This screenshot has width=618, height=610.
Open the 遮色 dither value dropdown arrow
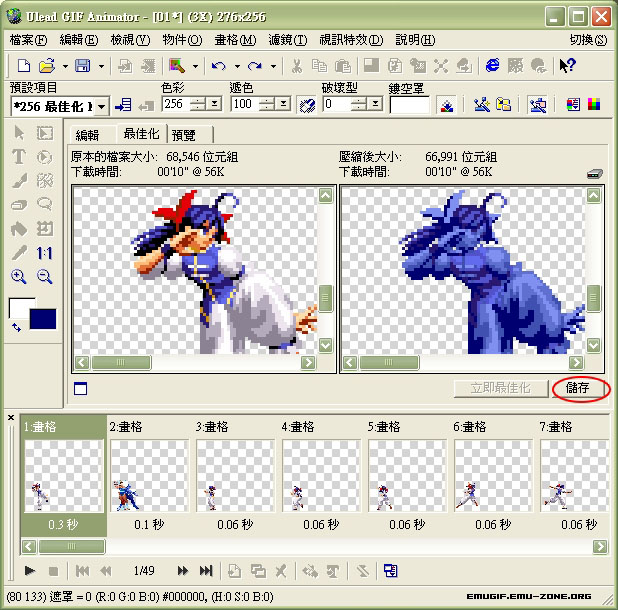pyautogui.click(x=283, y=104)
